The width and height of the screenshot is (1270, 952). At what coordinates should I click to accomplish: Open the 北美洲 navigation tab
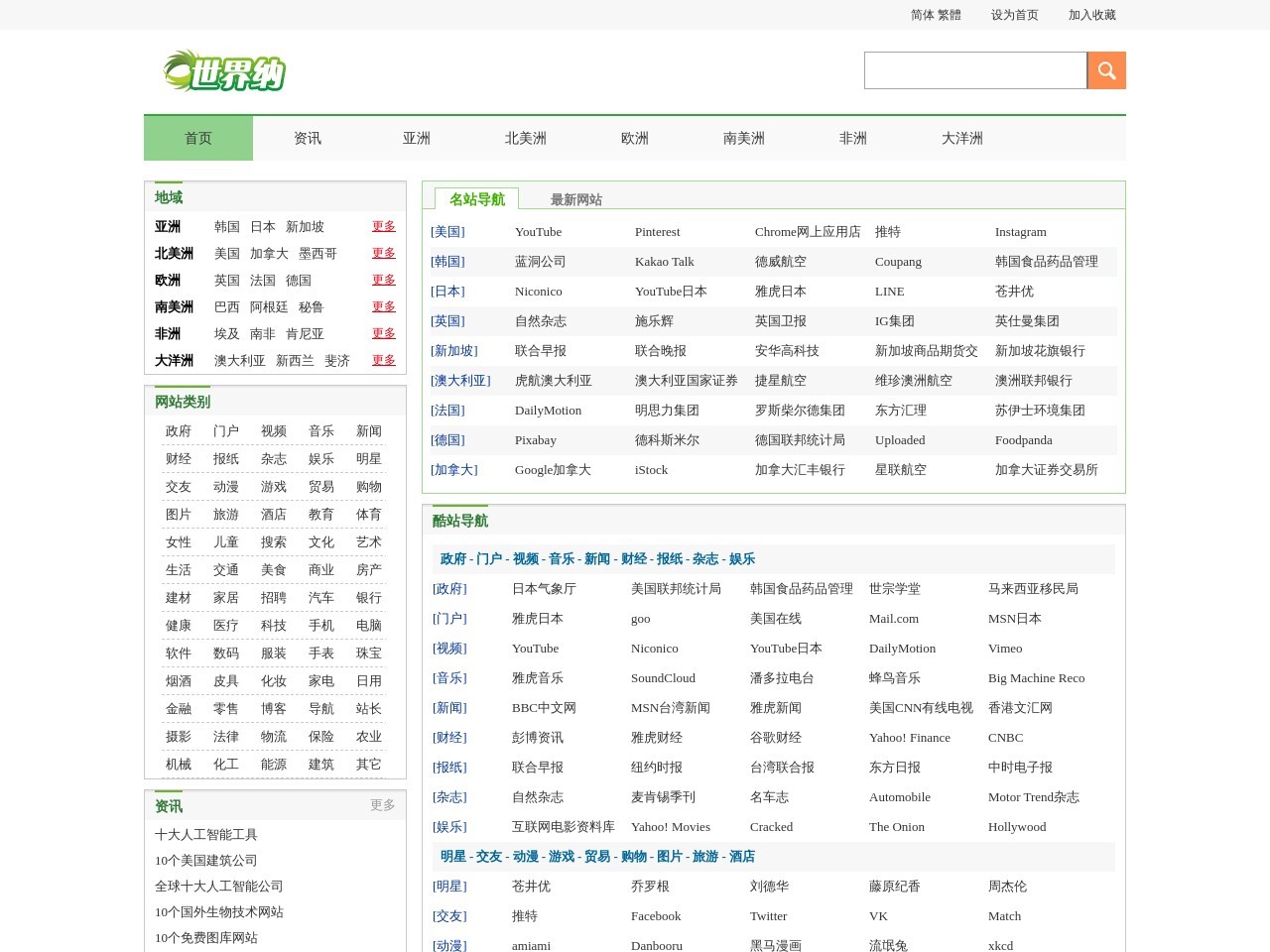[x=526, y=138]
